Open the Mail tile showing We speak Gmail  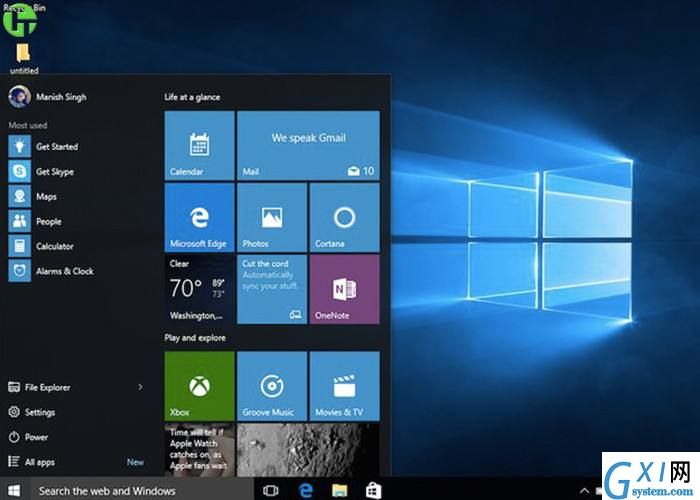coord(308,146)
